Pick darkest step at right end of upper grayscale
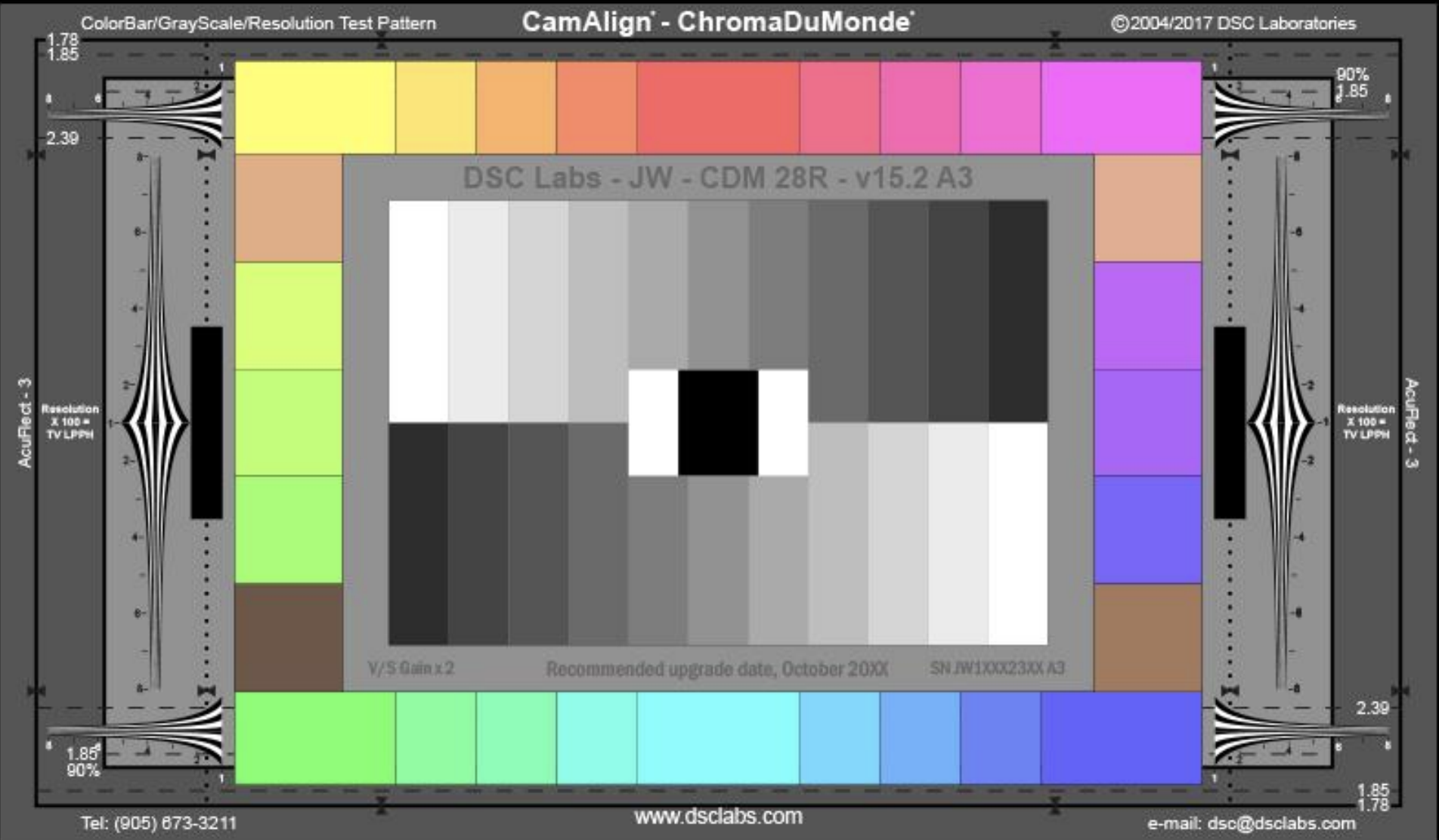Screen dimensions: 1439x840 [x=1018, y=311]
